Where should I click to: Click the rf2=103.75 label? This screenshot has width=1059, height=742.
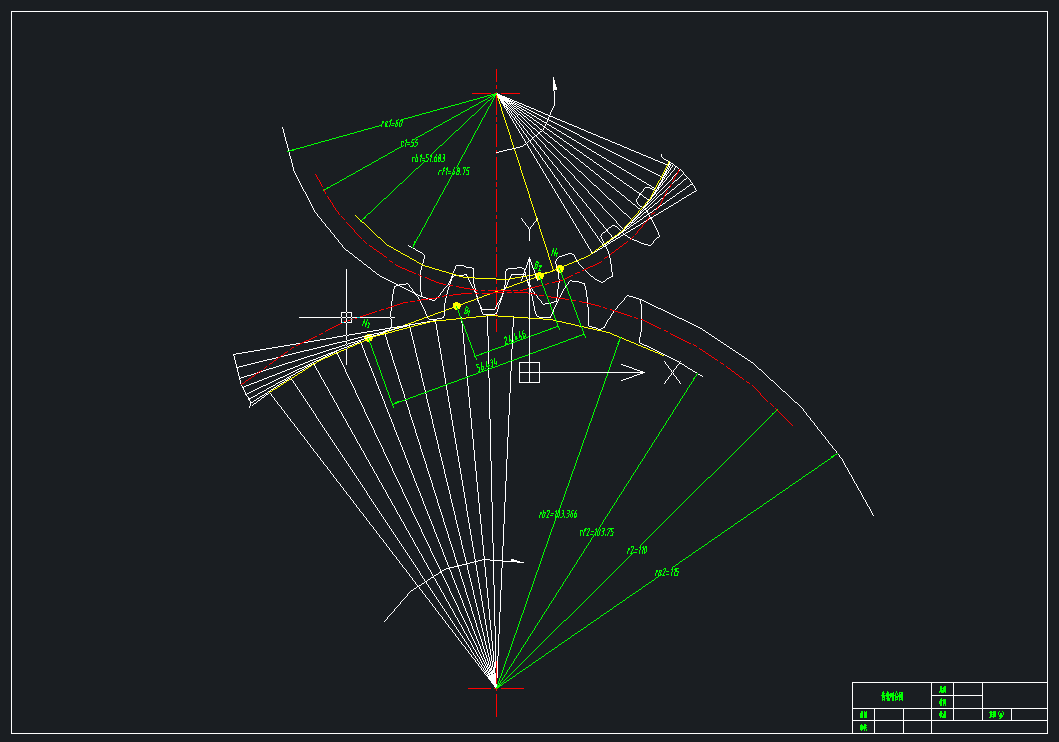tap(596, 532)
